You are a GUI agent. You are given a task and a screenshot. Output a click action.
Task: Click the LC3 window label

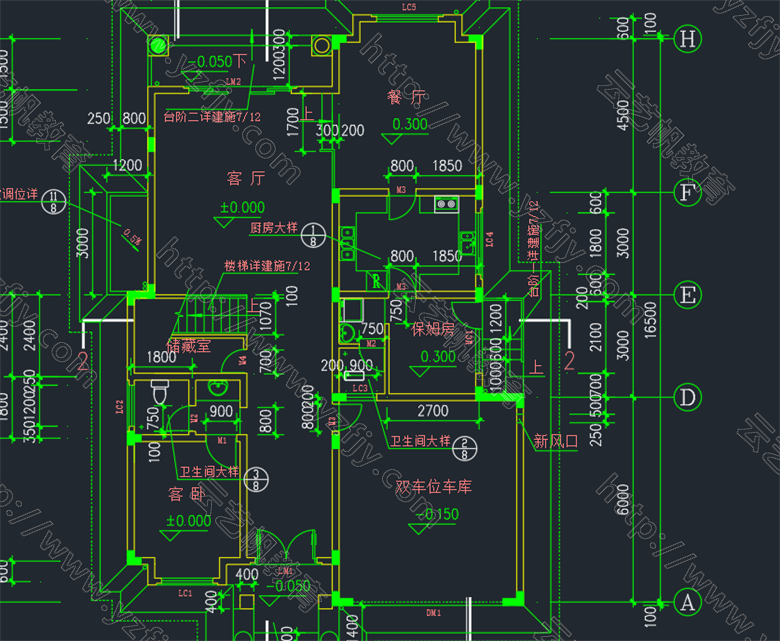(360, 388)
